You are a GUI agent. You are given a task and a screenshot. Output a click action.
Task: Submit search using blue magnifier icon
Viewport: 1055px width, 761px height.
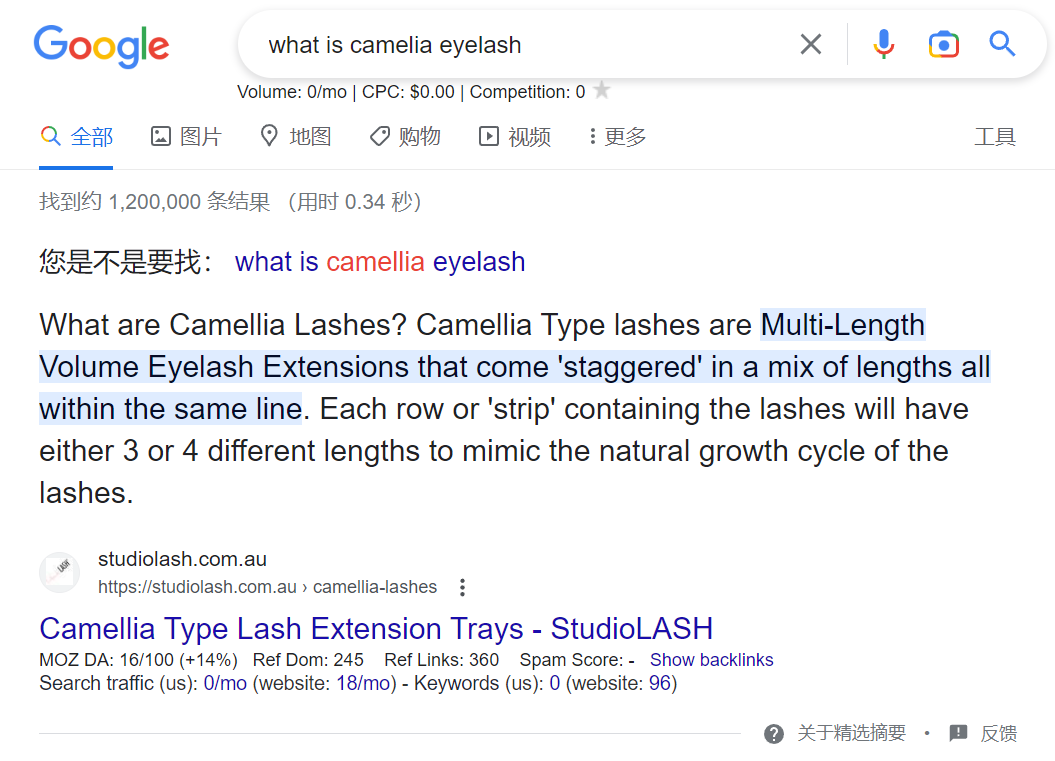[x=1002, y=44]
